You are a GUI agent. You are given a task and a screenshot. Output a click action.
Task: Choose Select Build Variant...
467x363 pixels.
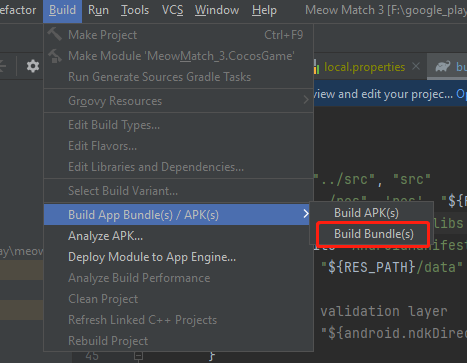pyautogui.click(x=178, y=191)
